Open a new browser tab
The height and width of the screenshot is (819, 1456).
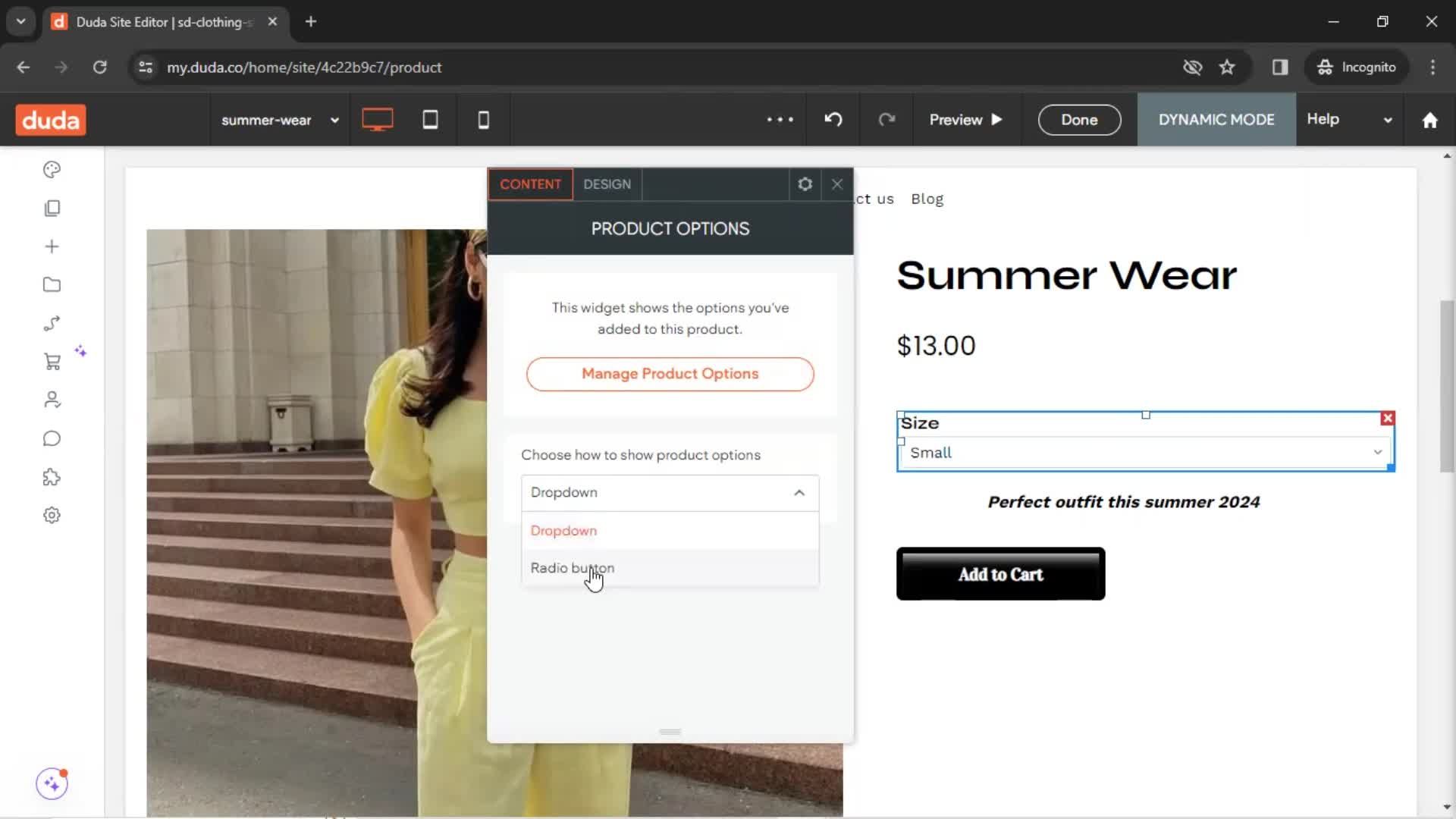(311, 22)
